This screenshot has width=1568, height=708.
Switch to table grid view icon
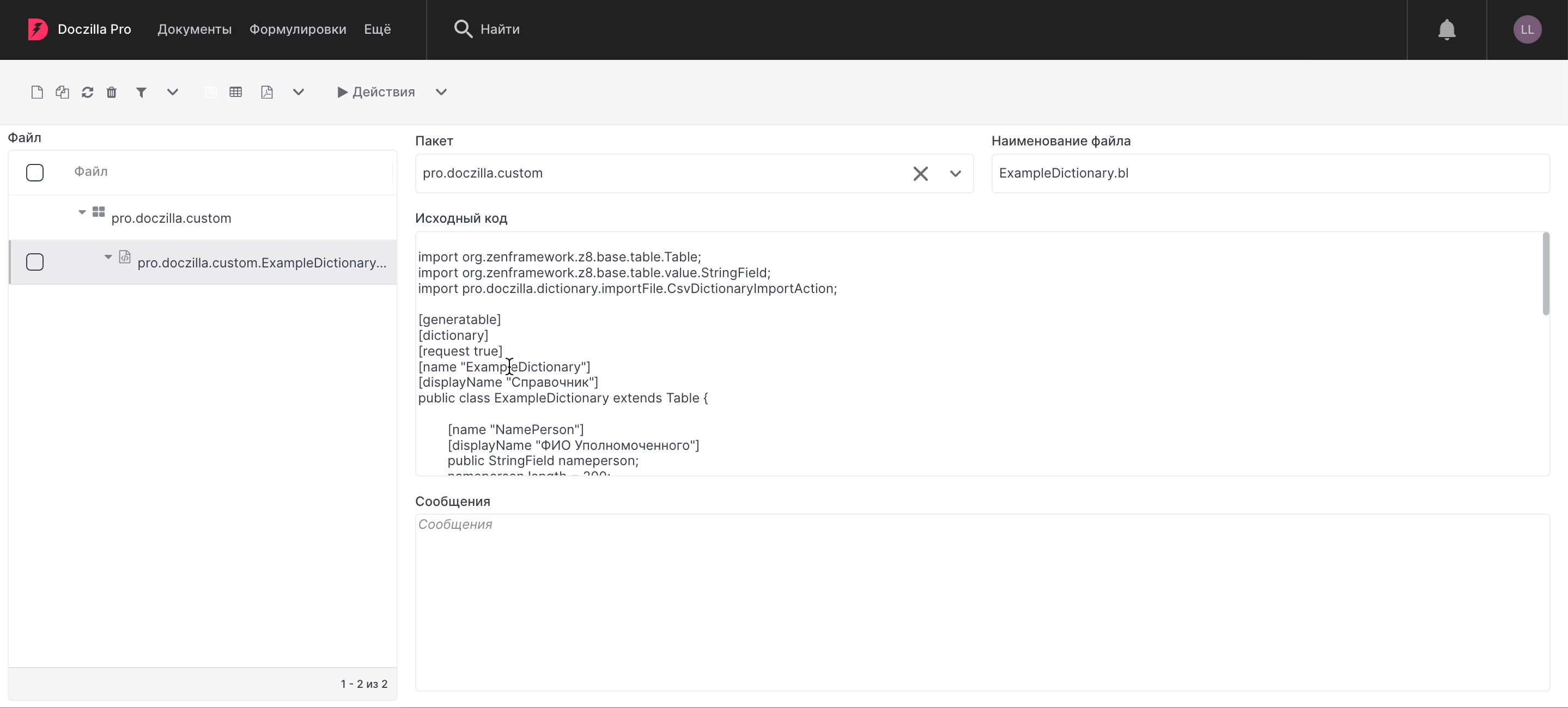pos(235,92)
